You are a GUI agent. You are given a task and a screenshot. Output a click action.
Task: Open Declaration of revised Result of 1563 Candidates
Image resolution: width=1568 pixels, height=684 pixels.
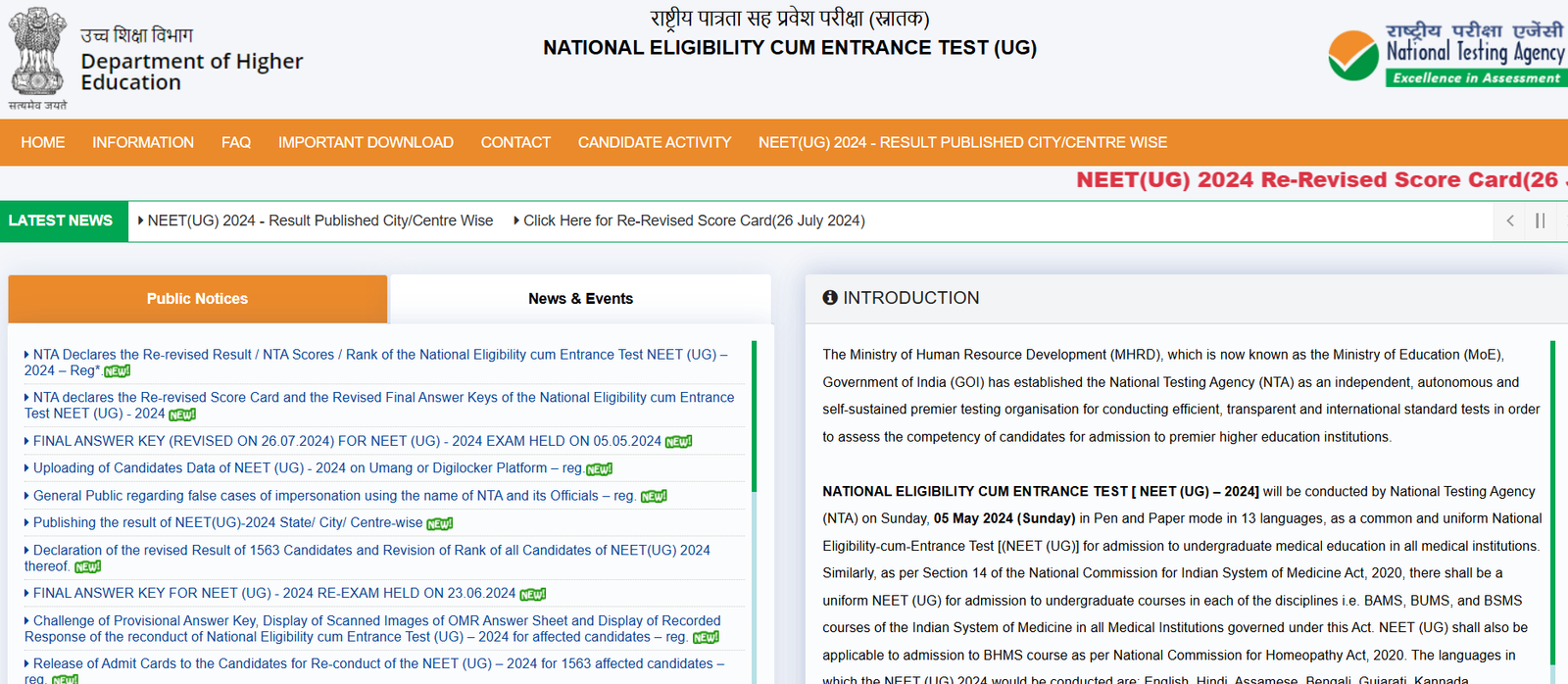(x=367, y=559)
